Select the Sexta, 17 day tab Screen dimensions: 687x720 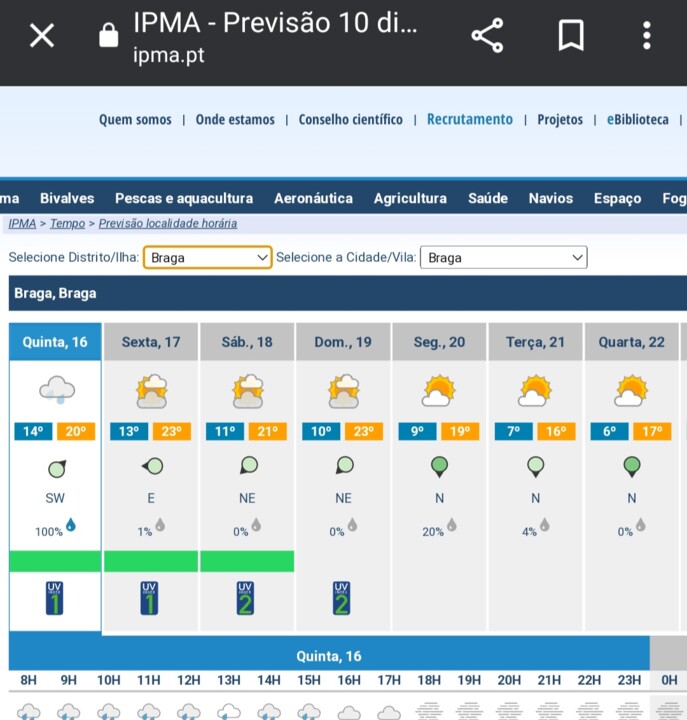[x=151, y=342]
